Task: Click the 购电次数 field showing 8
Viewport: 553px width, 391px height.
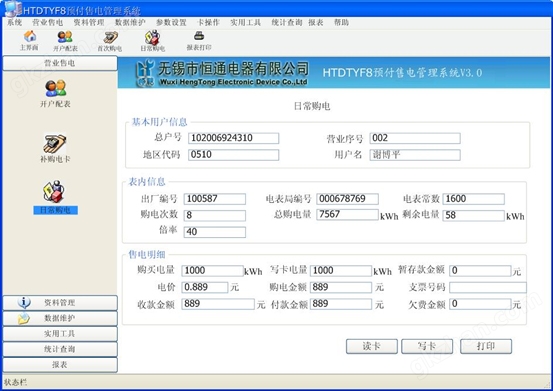Action: (215, 215)
